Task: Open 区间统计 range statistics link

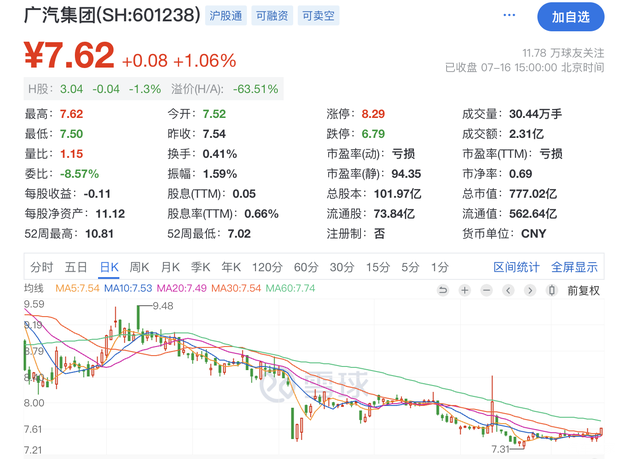Action: point(516,267)
